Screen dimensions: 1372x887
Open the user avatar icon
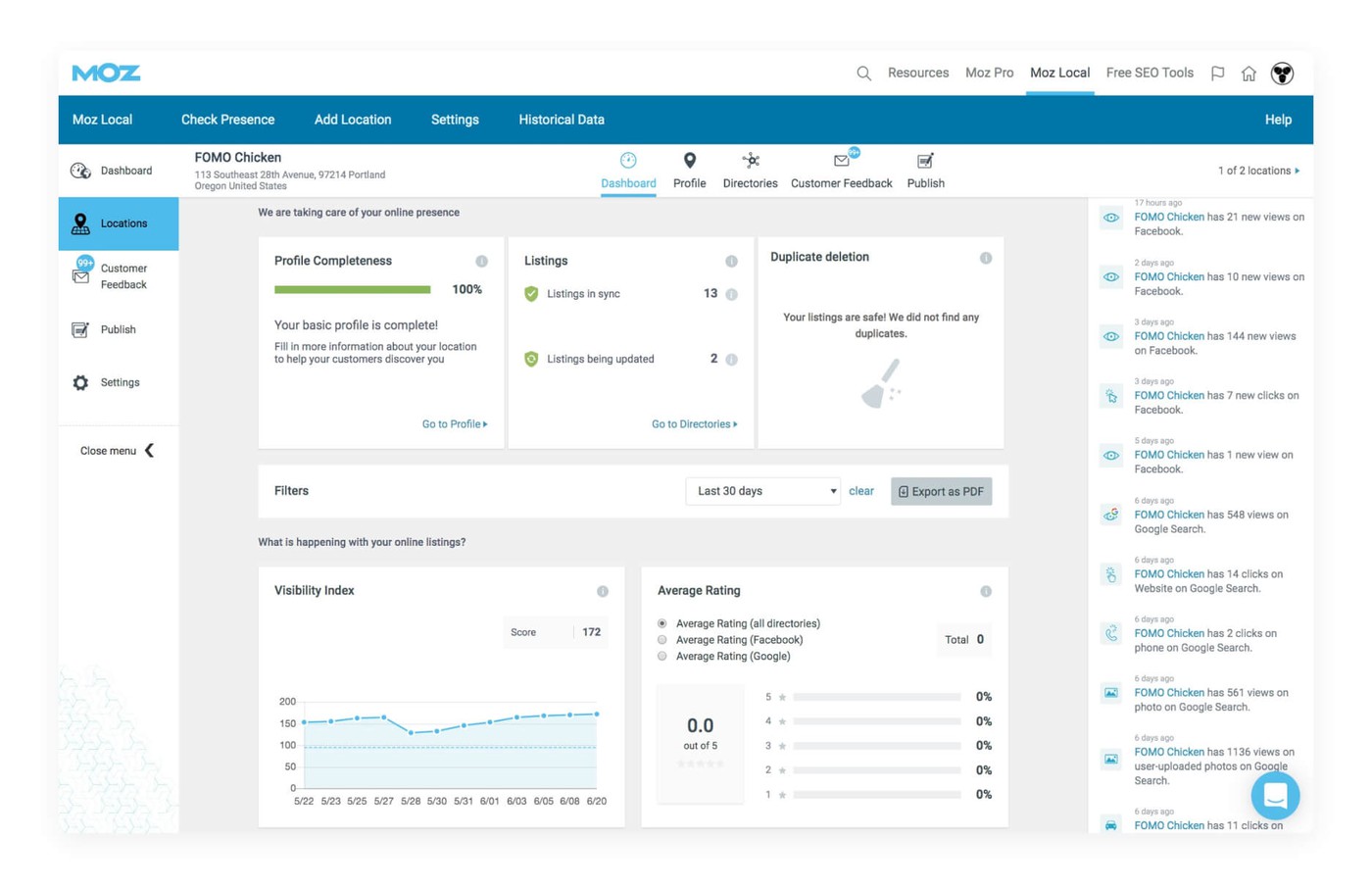pos(1282,74)
